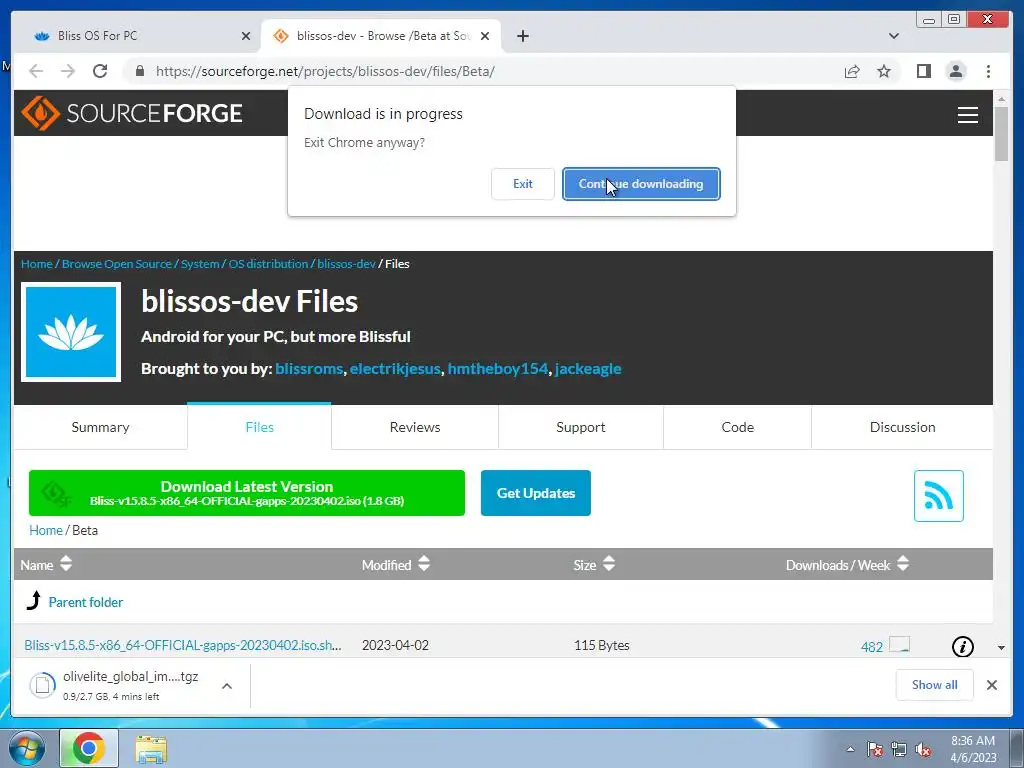Click Download Latest Version button

point(247,493)
